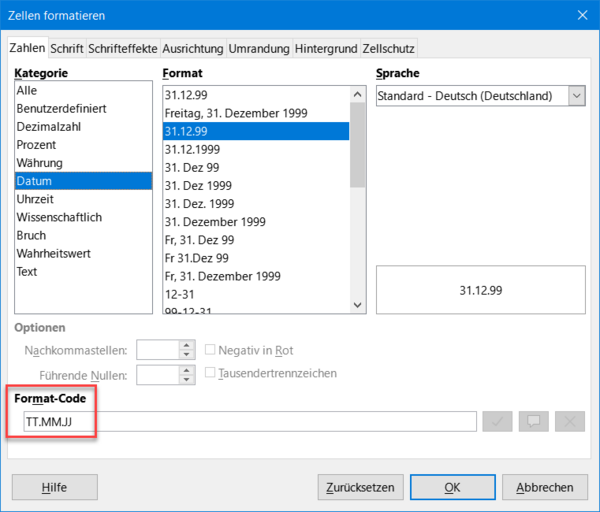Toggle the Negativ in Rot checkbox
The image size is (600, 512).
211,349
